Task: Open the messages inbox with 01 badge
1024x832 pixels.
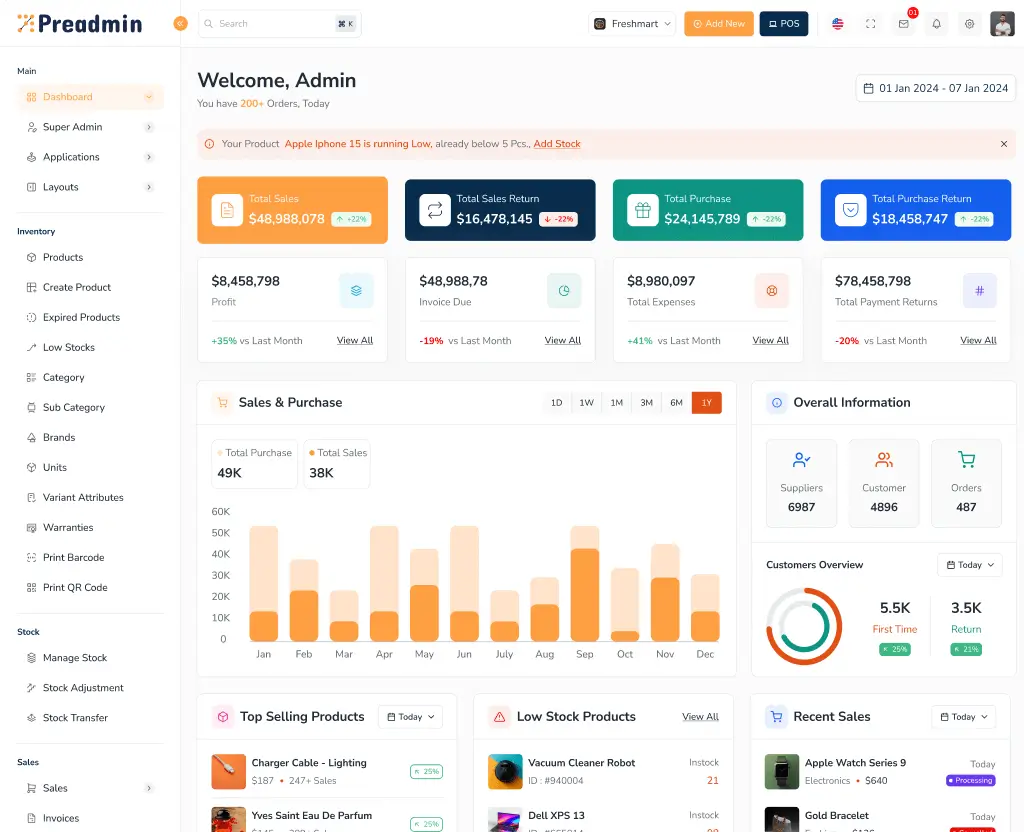Action: pyautogui.click(x=903, y=23)
